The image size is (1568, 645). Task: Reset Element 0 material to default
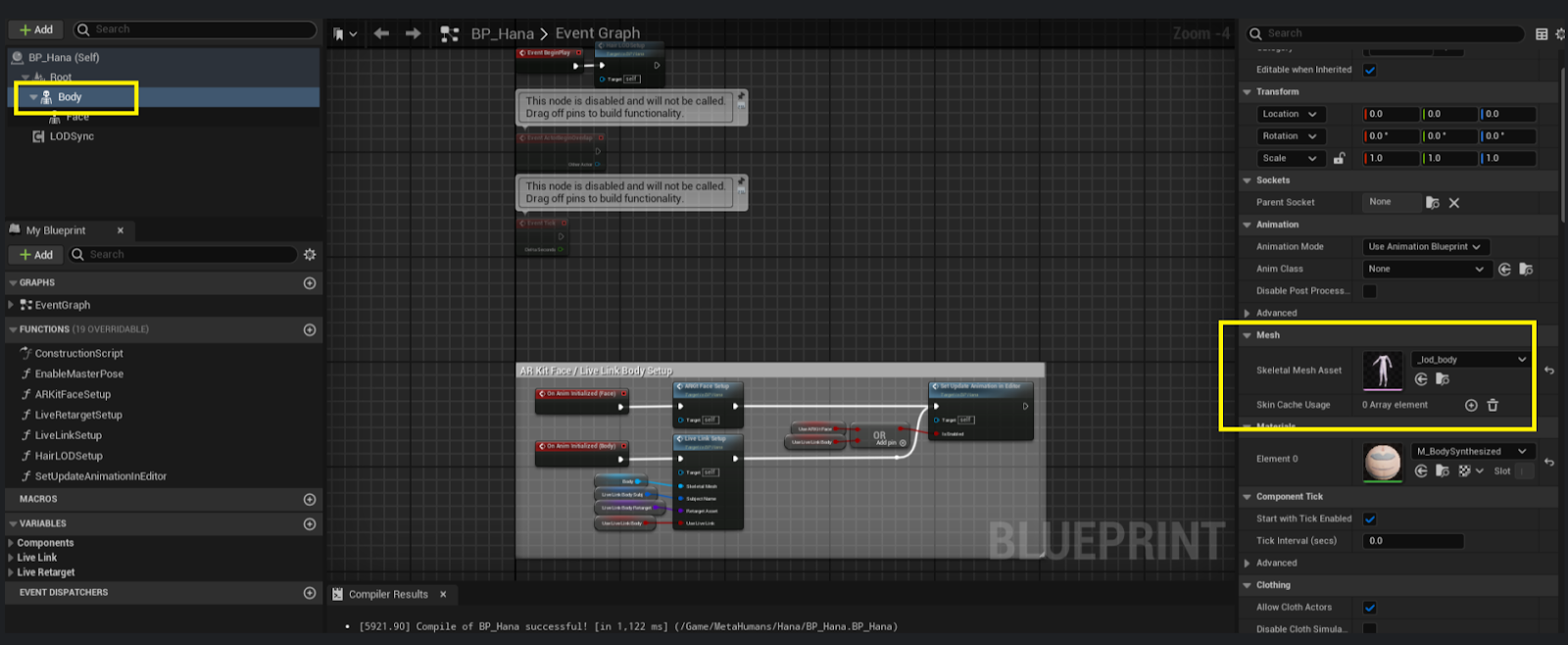1549,462
